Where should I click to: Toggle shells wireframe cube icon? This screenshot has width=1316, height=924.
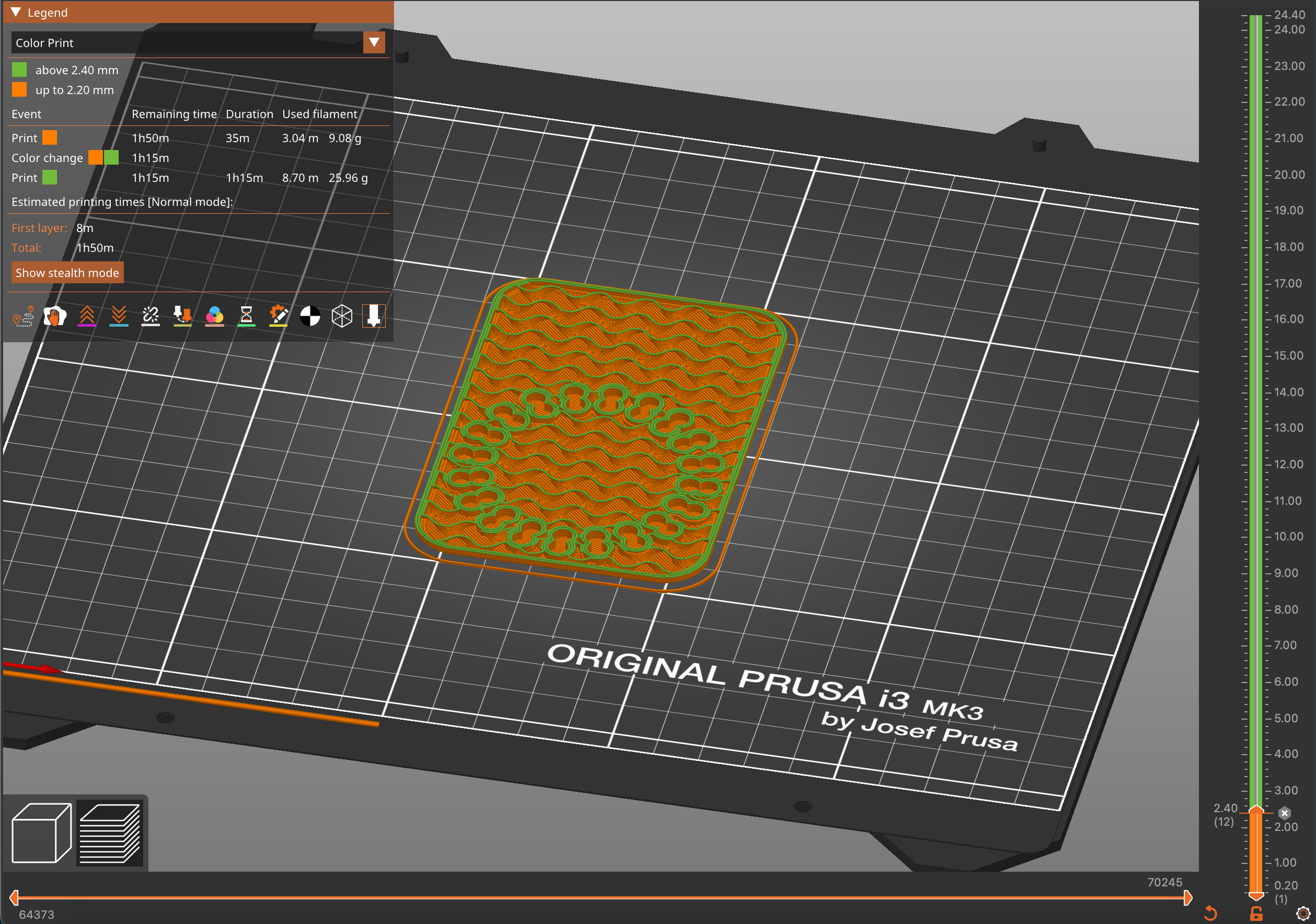click(342, 316)
